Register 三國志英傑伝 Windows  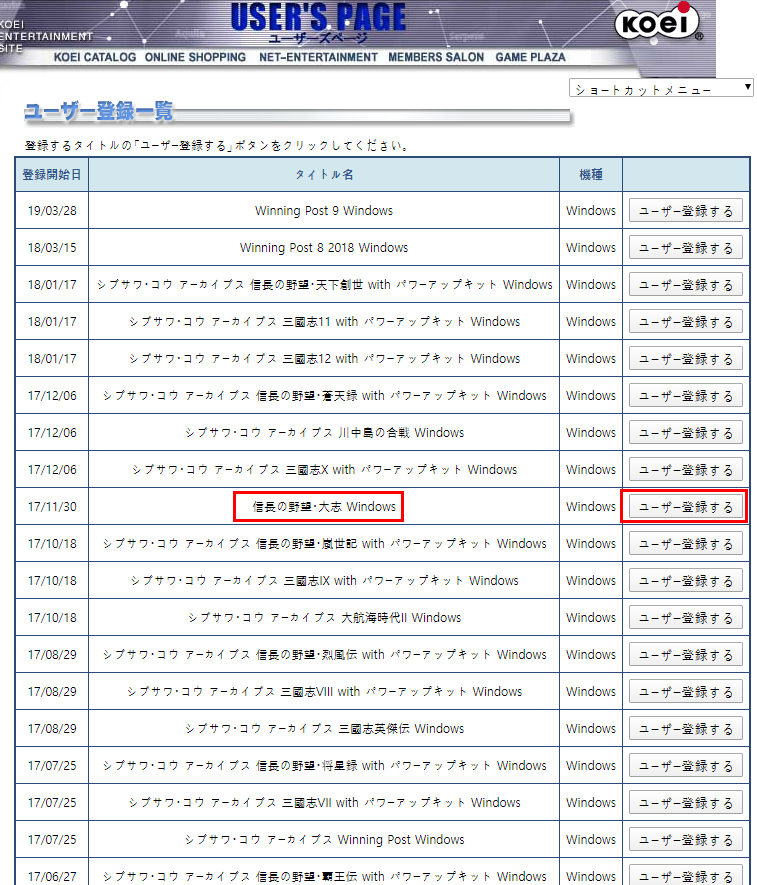686,729
